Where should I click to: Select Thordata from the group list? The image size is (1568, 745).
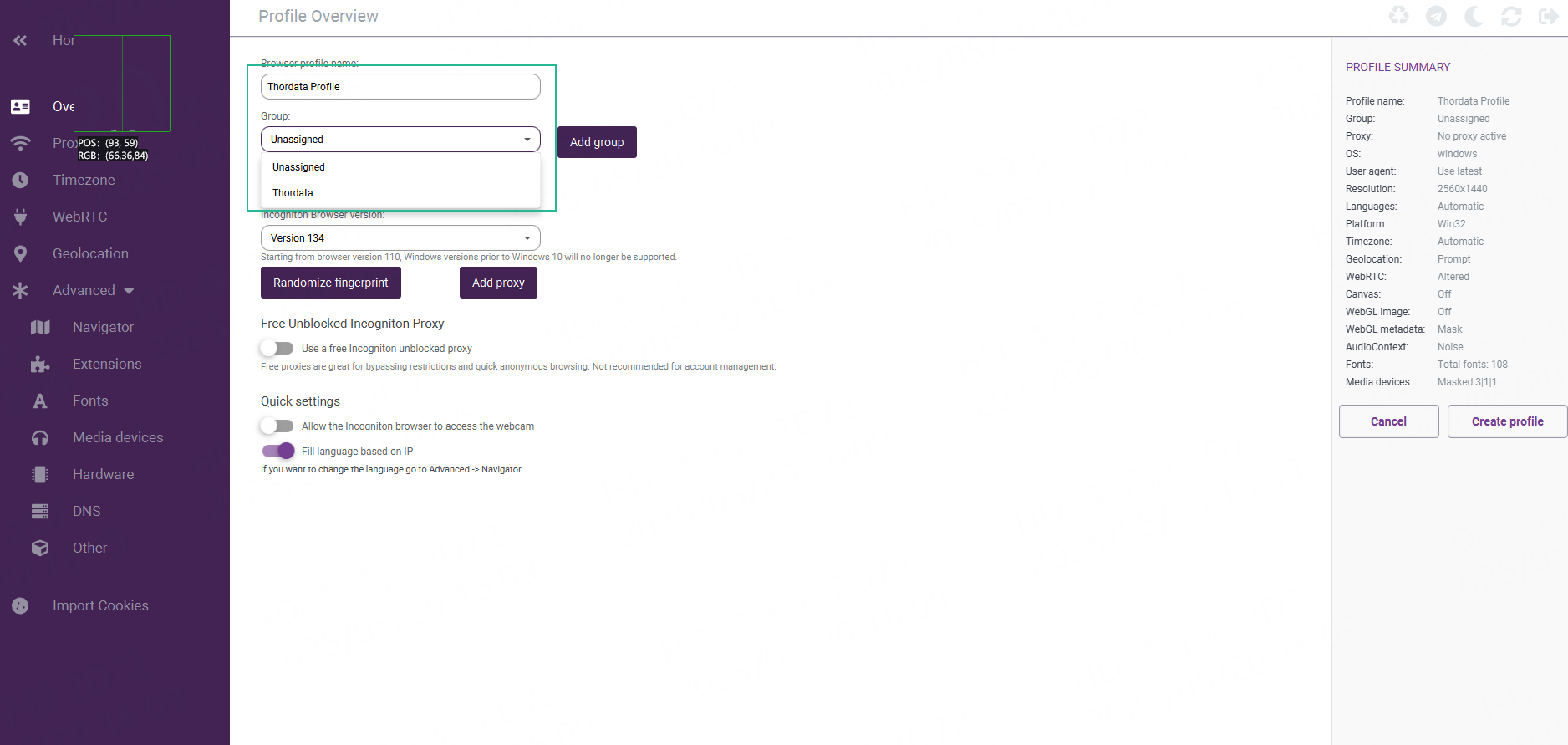point(293,193)
